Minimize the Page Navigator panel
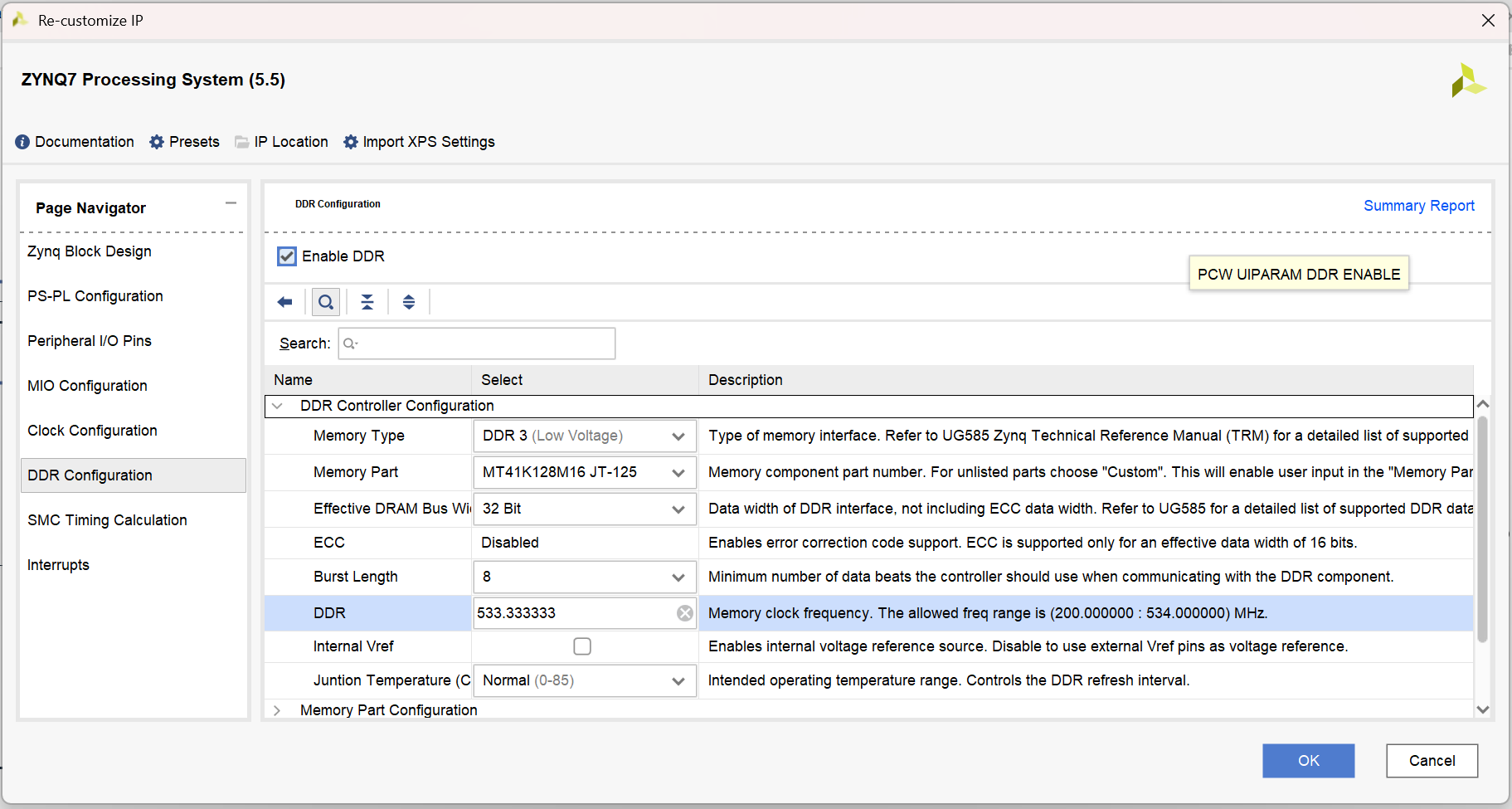The height and width of the screenshot is (809, 1512). click(231, 203)
